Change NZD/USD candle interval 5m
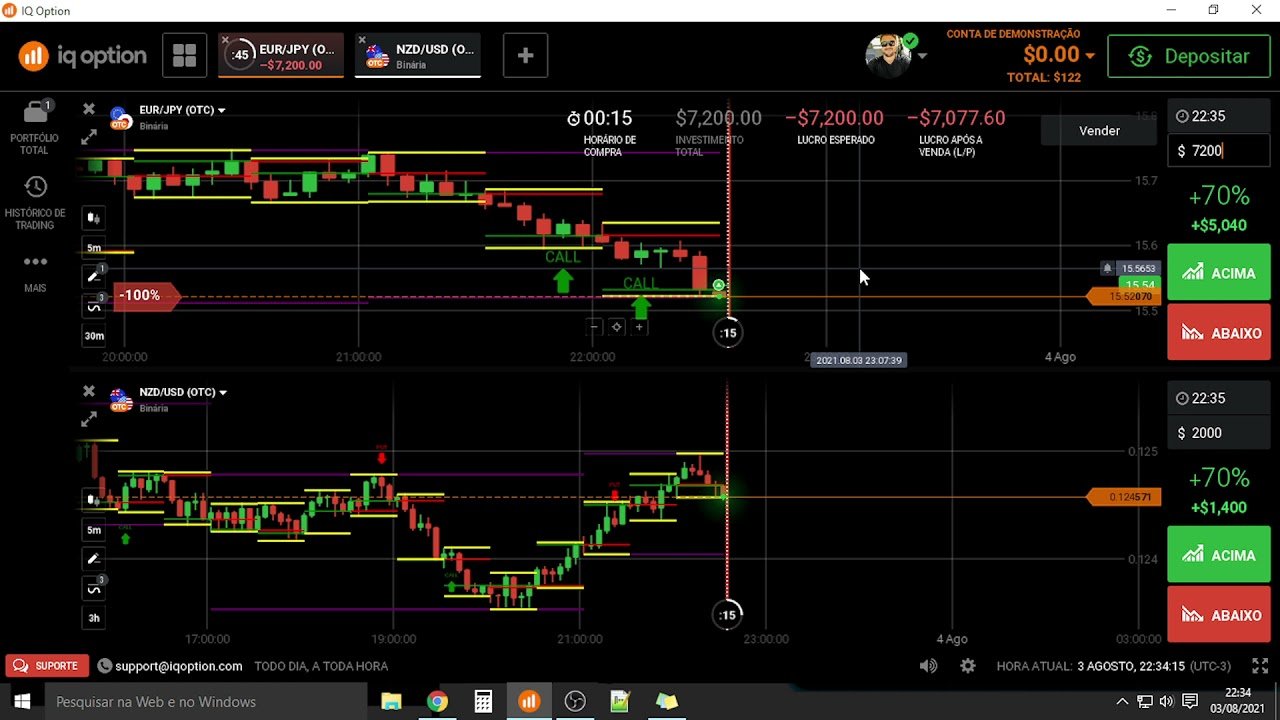 coord(94,530)
